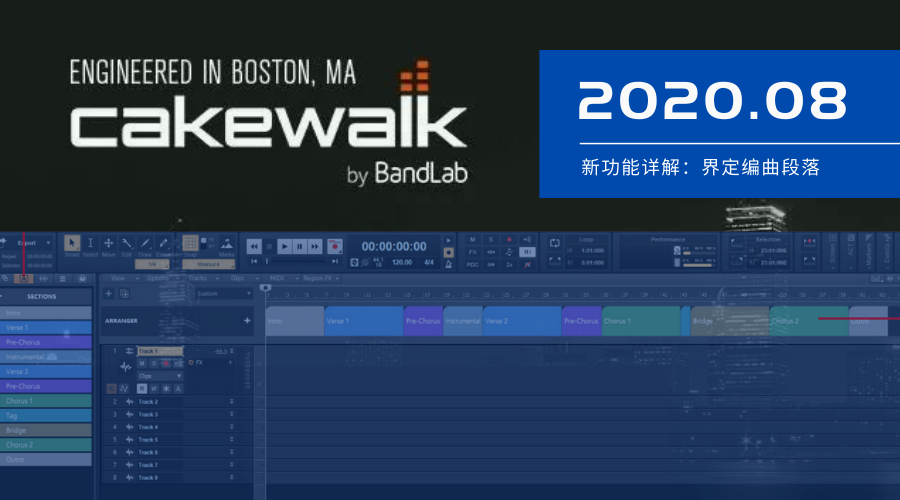This screenshot has height=500, width=900.
Task: Click Chorus 2 section on Arranger timeline
Action: (809, 321)
